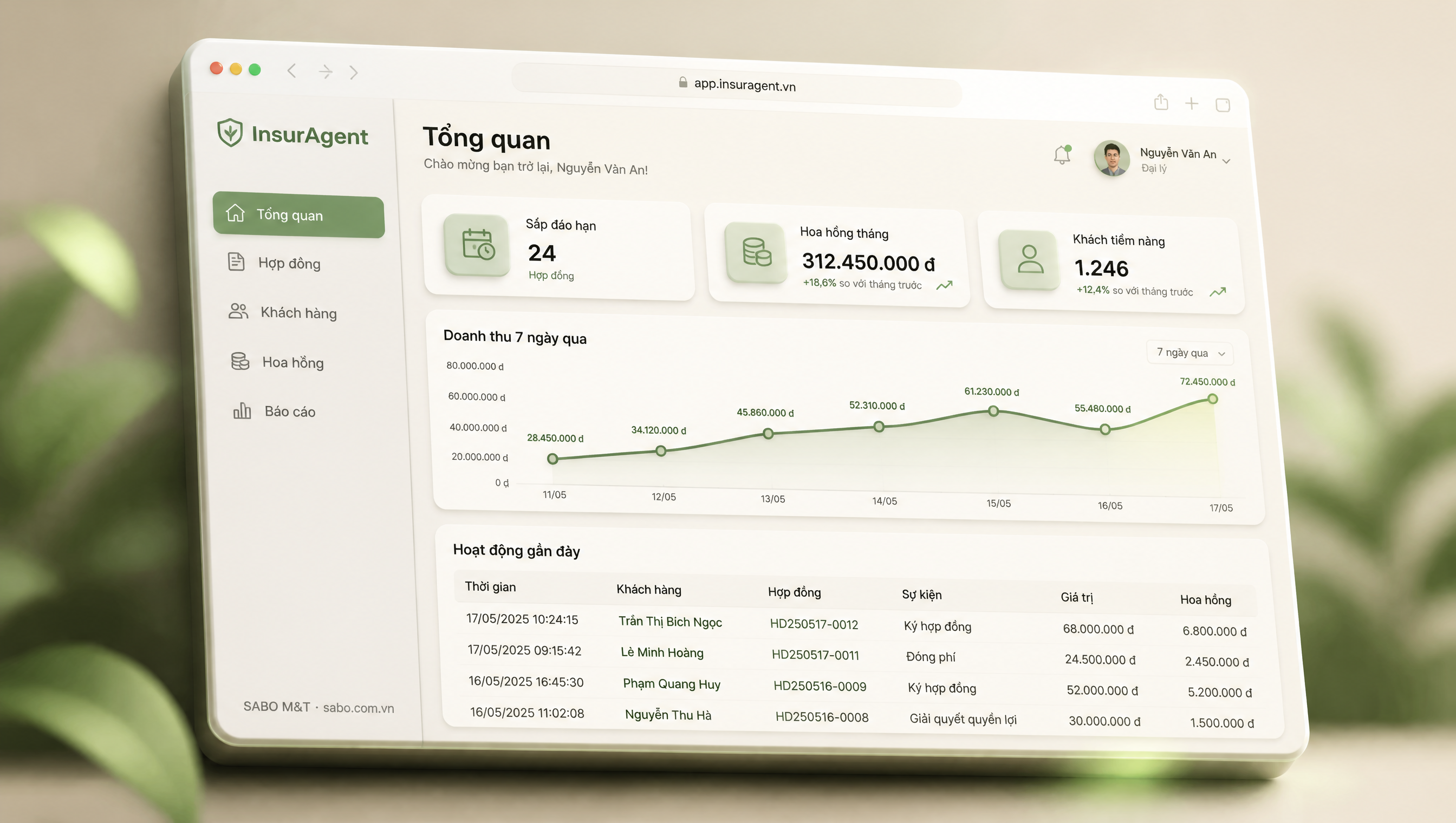Viewport: 1456px width, 823px height.
Task: Click the 52.000.000 đ value cell
Action: 1103,690
